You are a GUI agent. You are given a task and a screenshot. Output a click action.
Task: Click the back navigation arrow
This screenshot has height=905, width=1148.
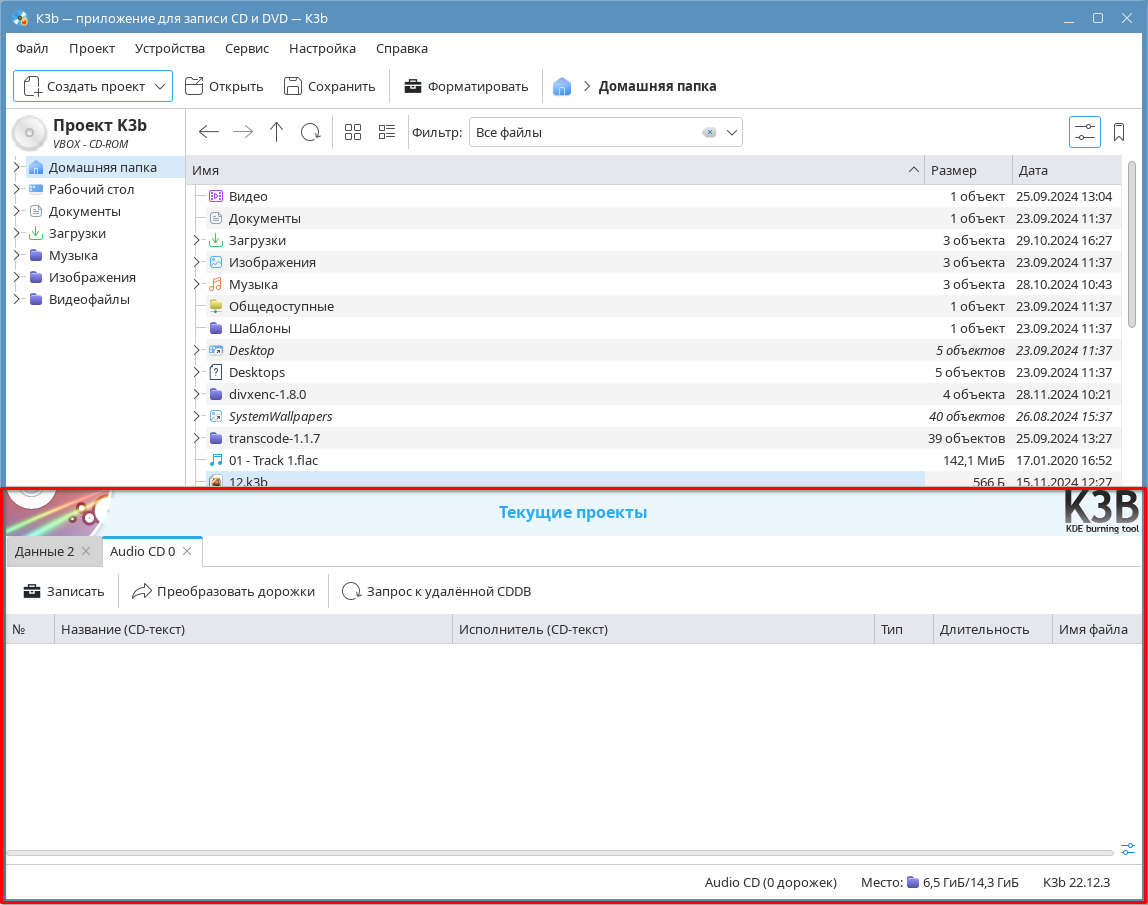[208, 132]
